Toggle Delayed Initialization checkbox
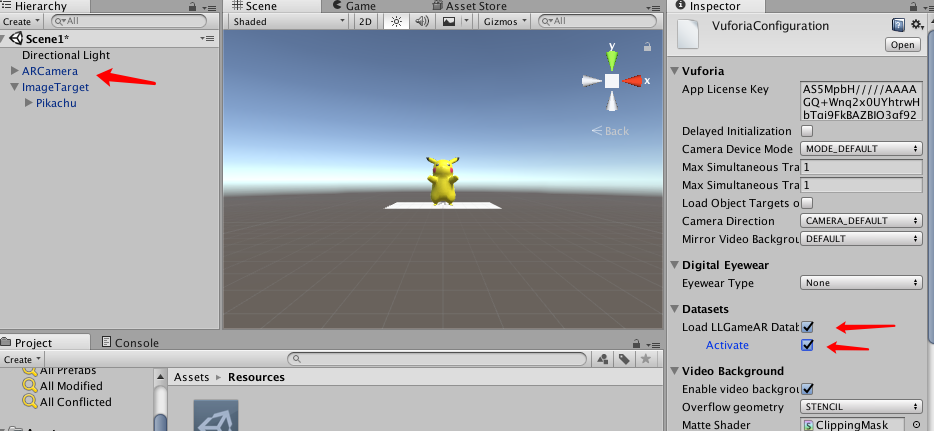 pos(807,131)
